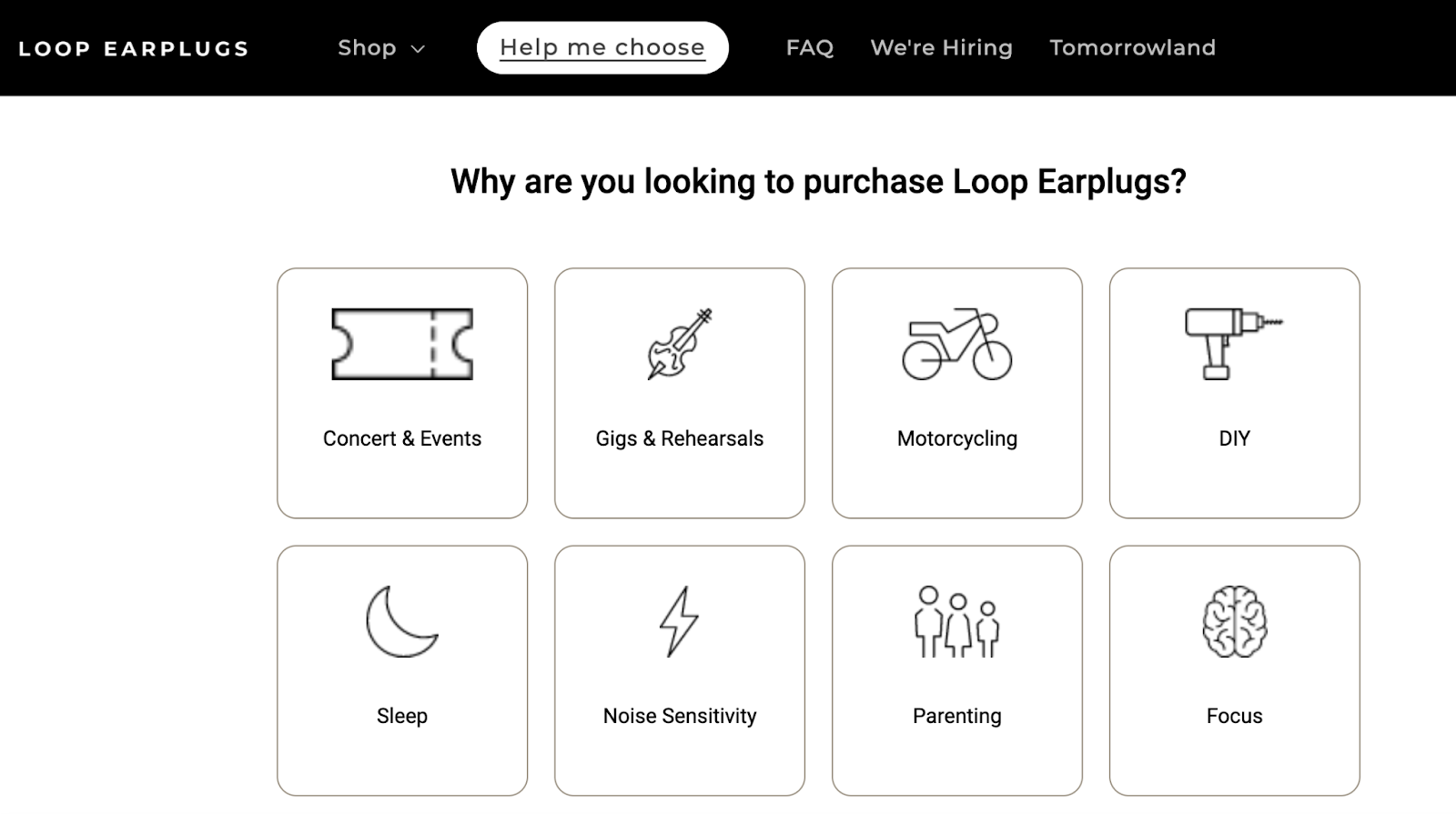This screenshot has width=1456, height=814.
Task: Open the Shop navigation item
Action: [367, 48]
